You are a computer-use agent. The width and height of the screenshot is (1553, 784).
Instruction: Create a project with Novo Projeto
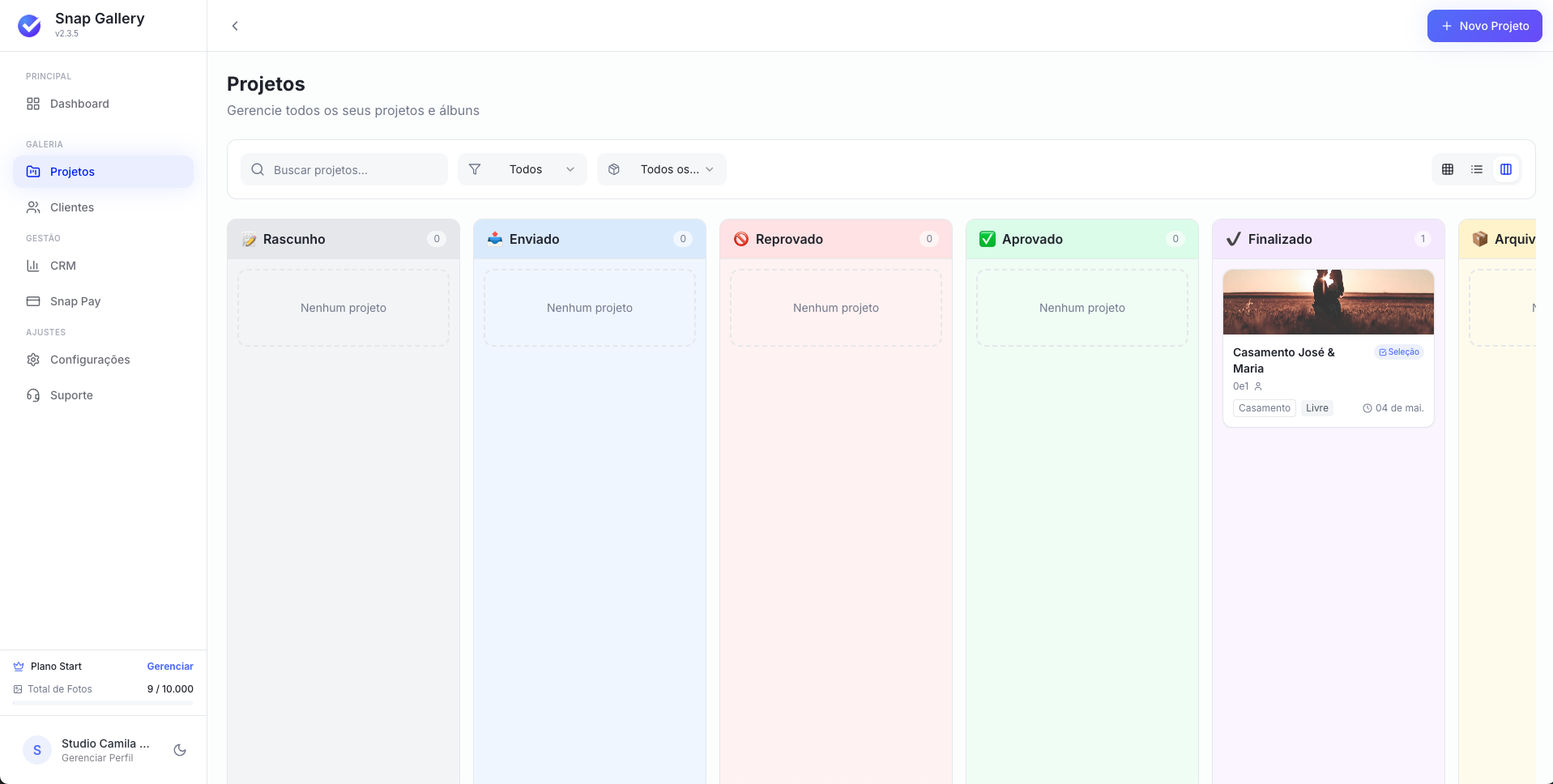click(x=1485, y=26)
